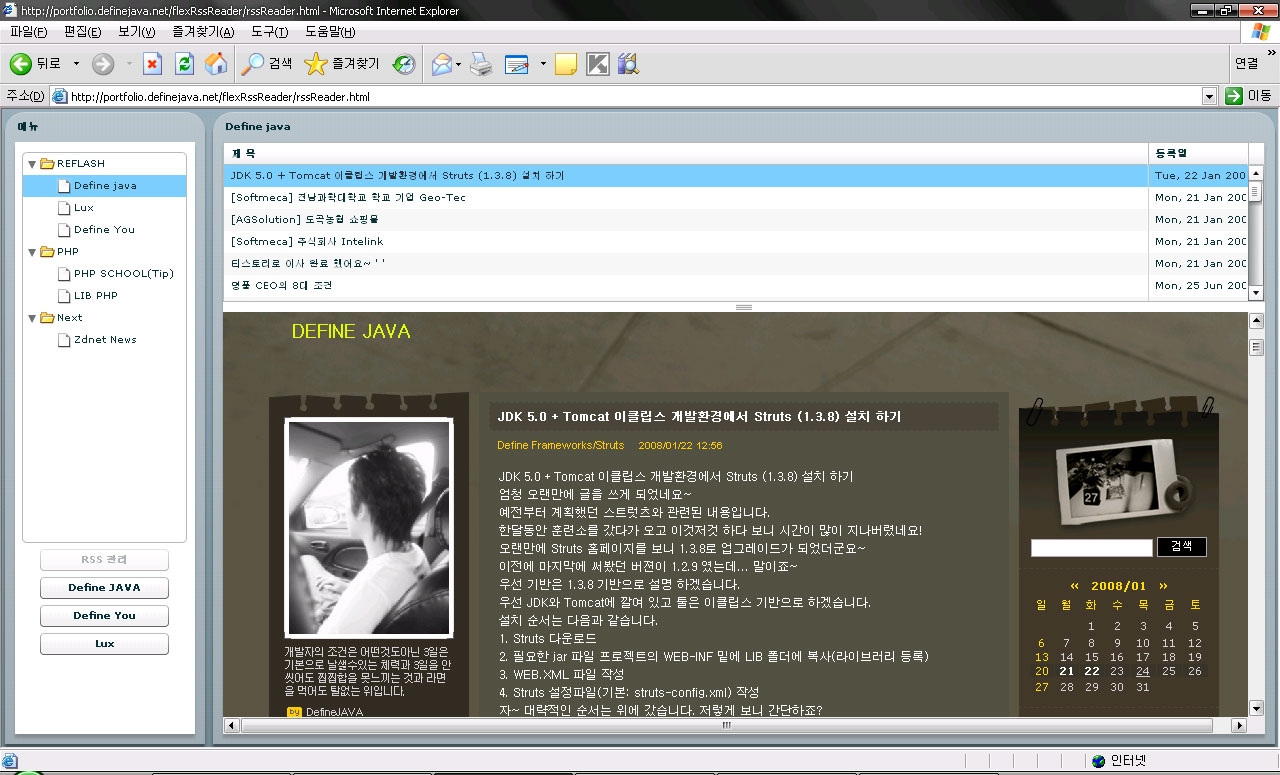Click the blog search input field
Viewport: 1280px width, 775px height.
click(x=1092, y=548)
